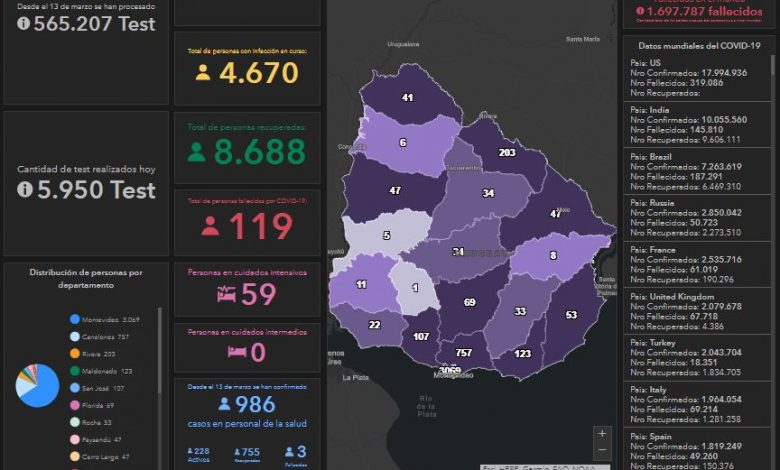
Task: Zoom out on the map with minus button
Action: click(601, 450)
